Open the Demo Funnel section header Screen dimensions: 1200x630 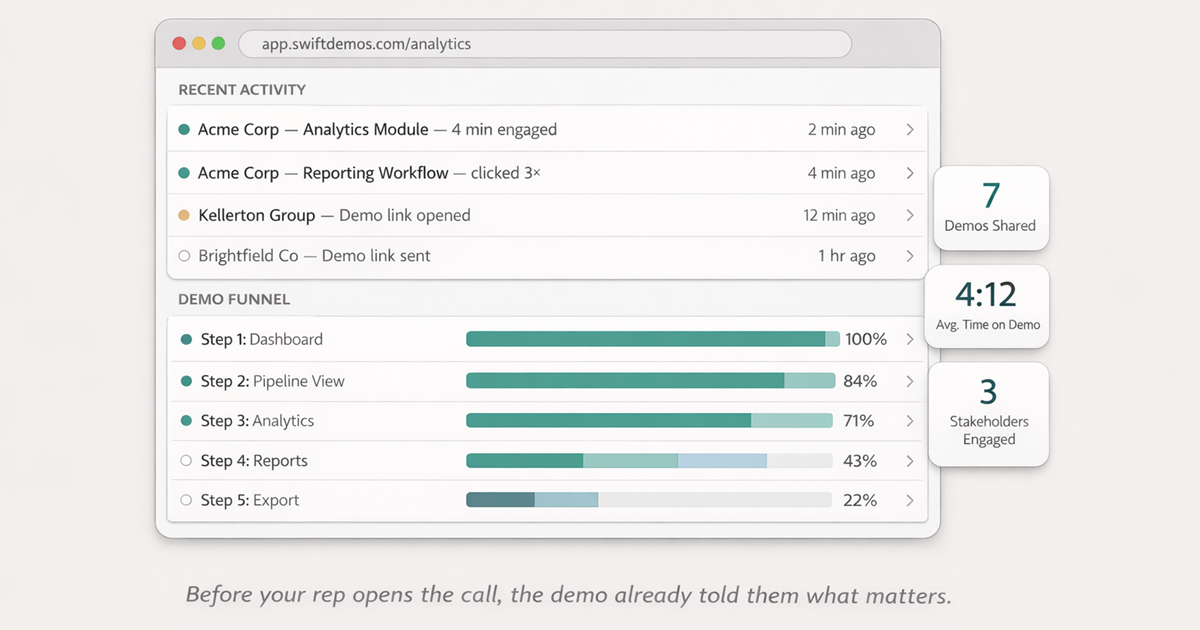coord(233,299)
